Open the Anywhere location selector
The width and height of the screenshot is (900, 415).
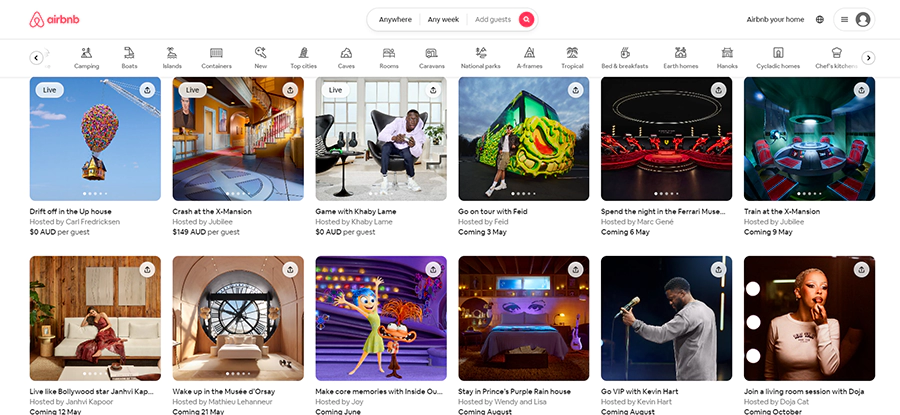(x=395, y=20)
